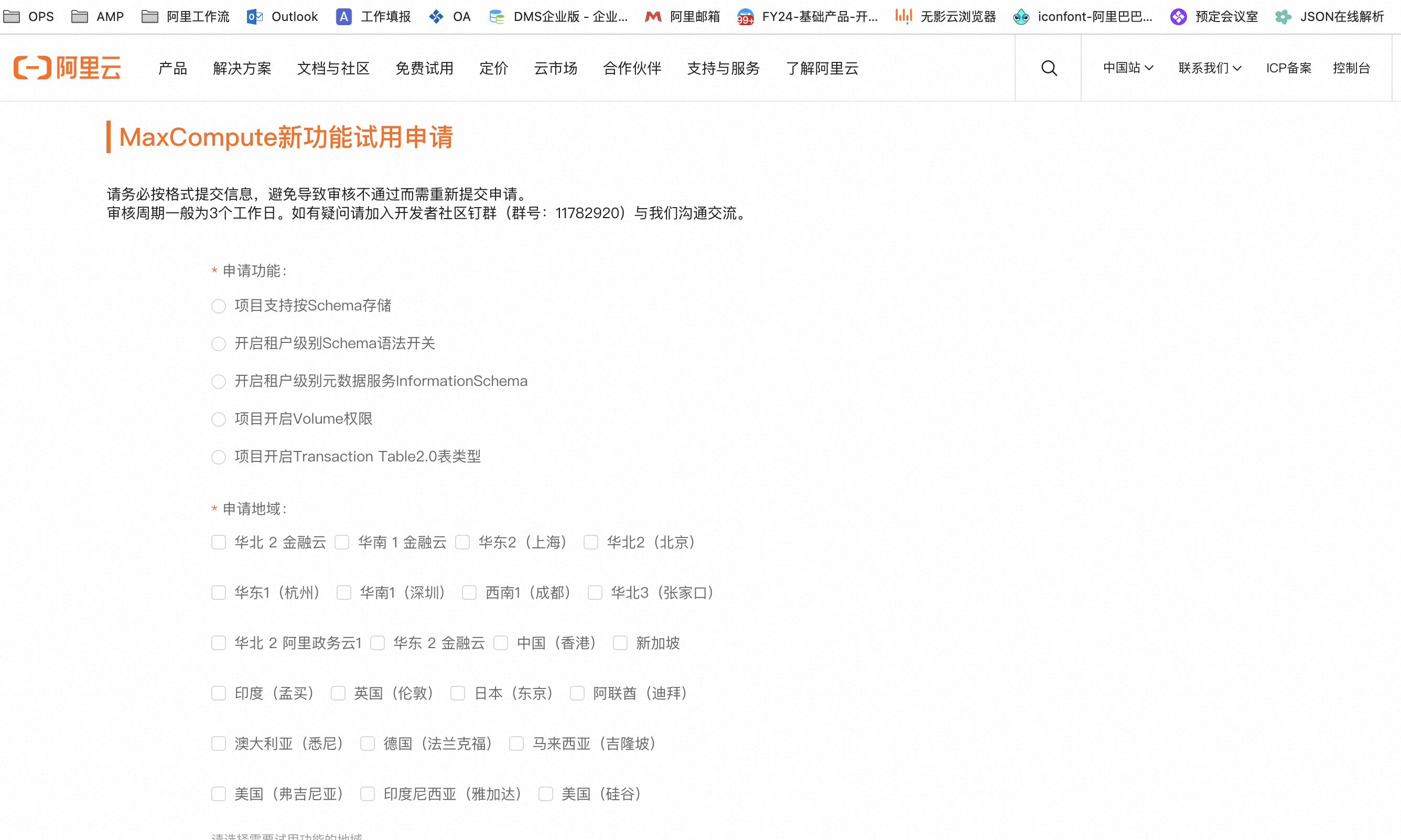The width and height of the screenshot is (1401, 840).
Task: Open the 产品 navigation menu
Action: [x=173, y=69]
